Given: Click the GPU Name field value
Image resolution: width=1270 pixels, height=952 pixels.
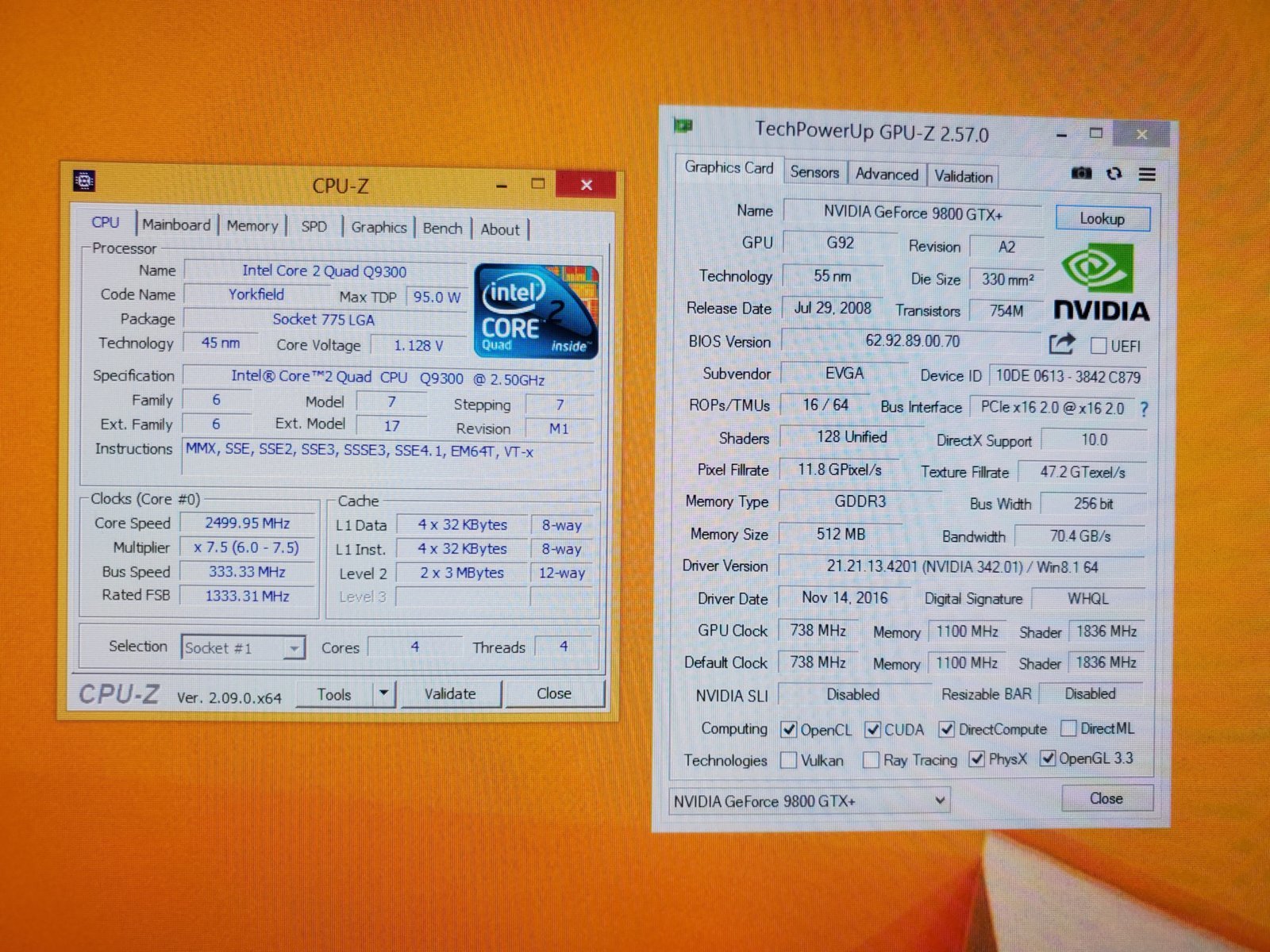Looking at the screenshot, I should (913, 213).
